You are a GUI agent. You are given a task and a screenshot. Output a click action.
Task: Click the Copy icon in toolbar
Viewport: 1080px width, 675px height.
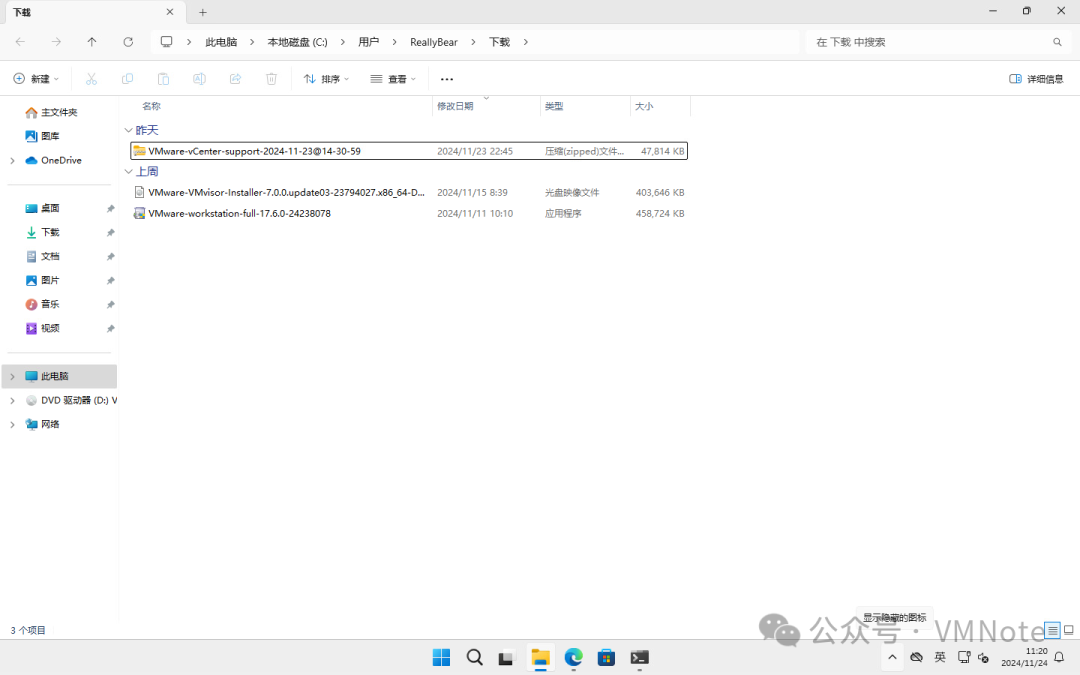(x=127, y=79)
